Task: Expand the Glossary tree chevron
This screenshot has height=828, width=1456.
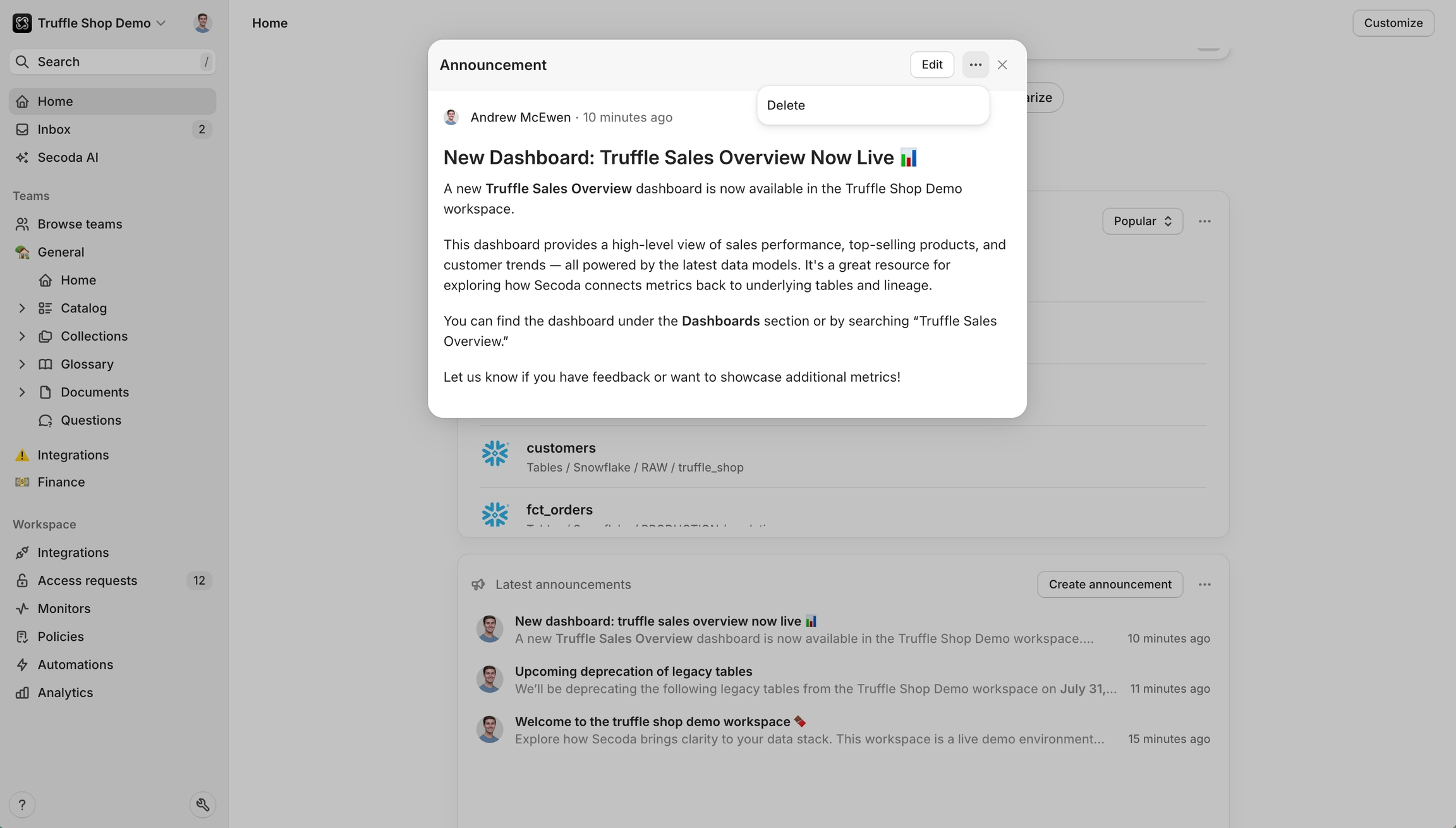Action: point(22,364)
